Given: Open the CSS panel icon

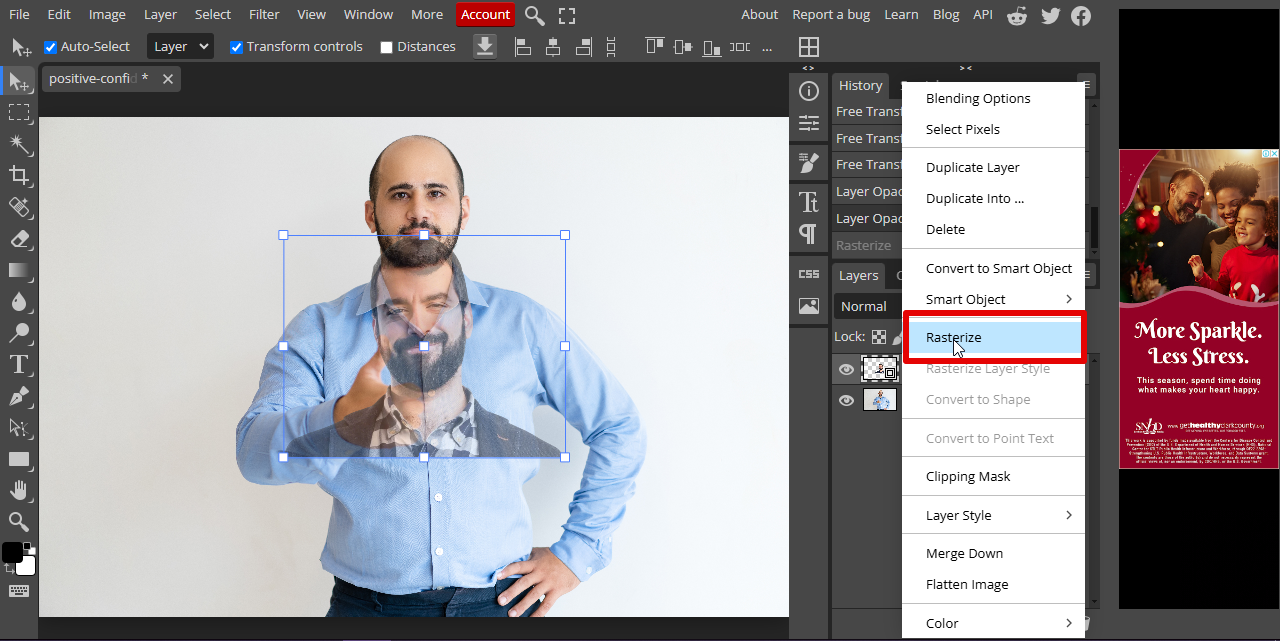Looking at the screenshot, I should pyautogui.click(x=809, y=273).
